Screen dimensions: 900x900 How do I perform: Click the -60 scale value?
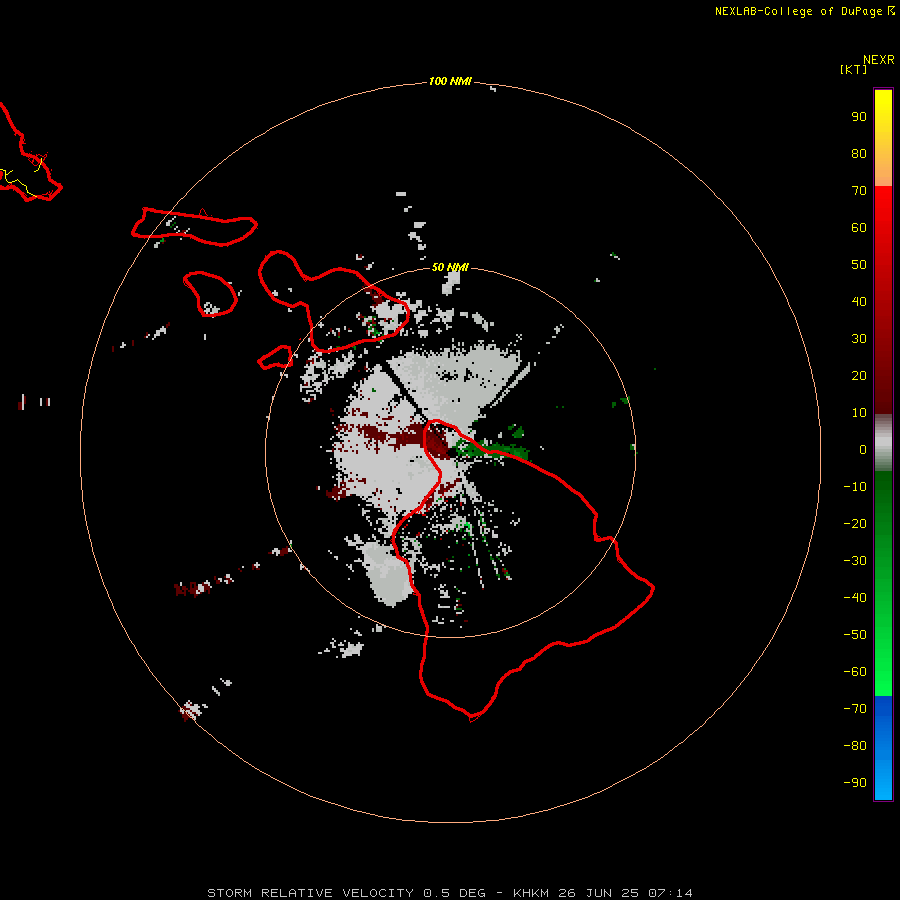855,672
